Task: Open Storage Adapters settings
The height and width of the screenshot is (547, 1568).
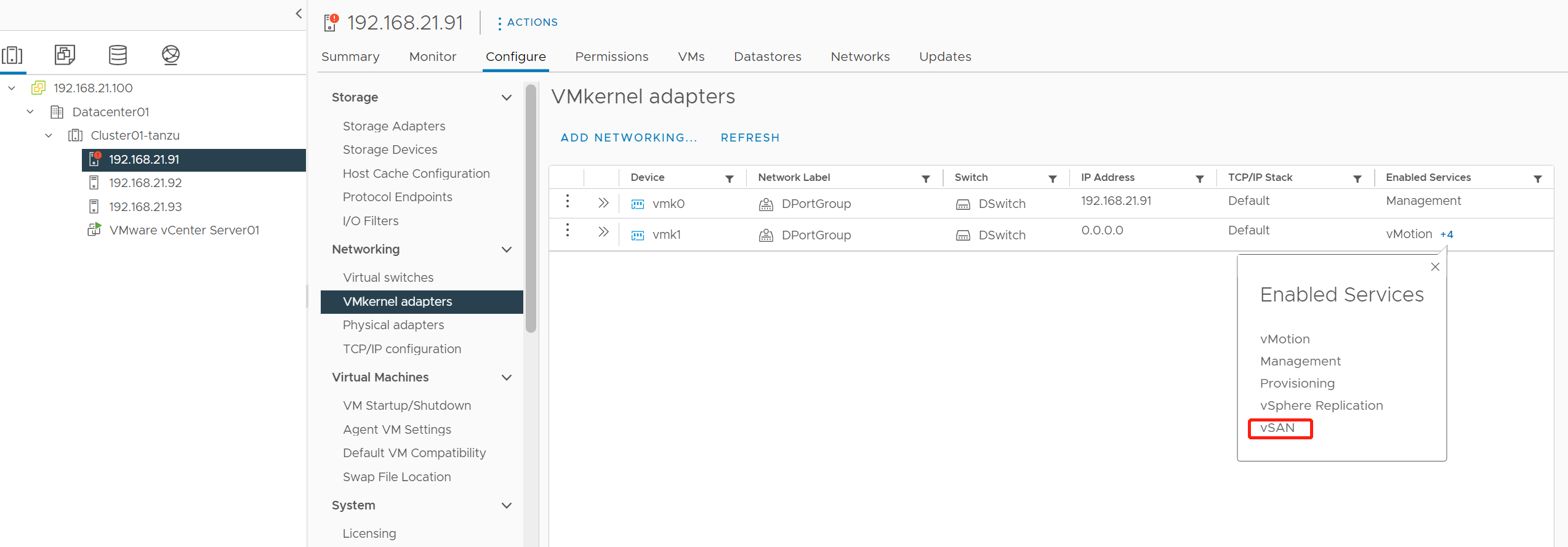Action: coord(394,126)
